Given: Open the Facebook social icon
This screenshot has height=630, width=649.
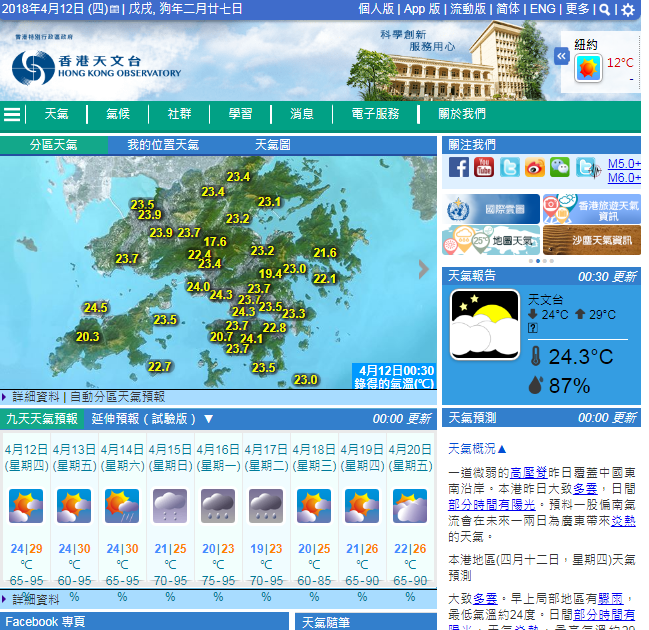Looking at the screenshot, I should [458, 167].
